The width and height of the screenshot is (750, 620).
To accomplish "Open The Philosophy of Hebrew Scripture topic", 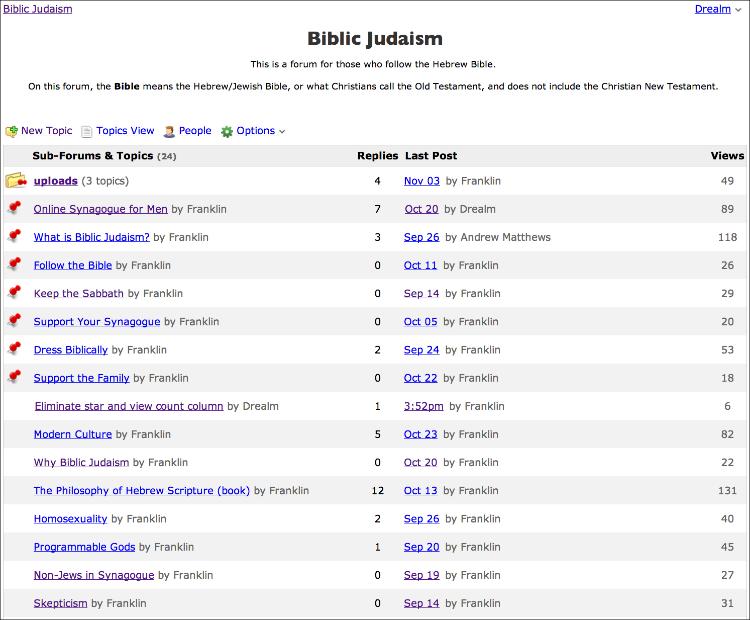I will pos(141,491).
